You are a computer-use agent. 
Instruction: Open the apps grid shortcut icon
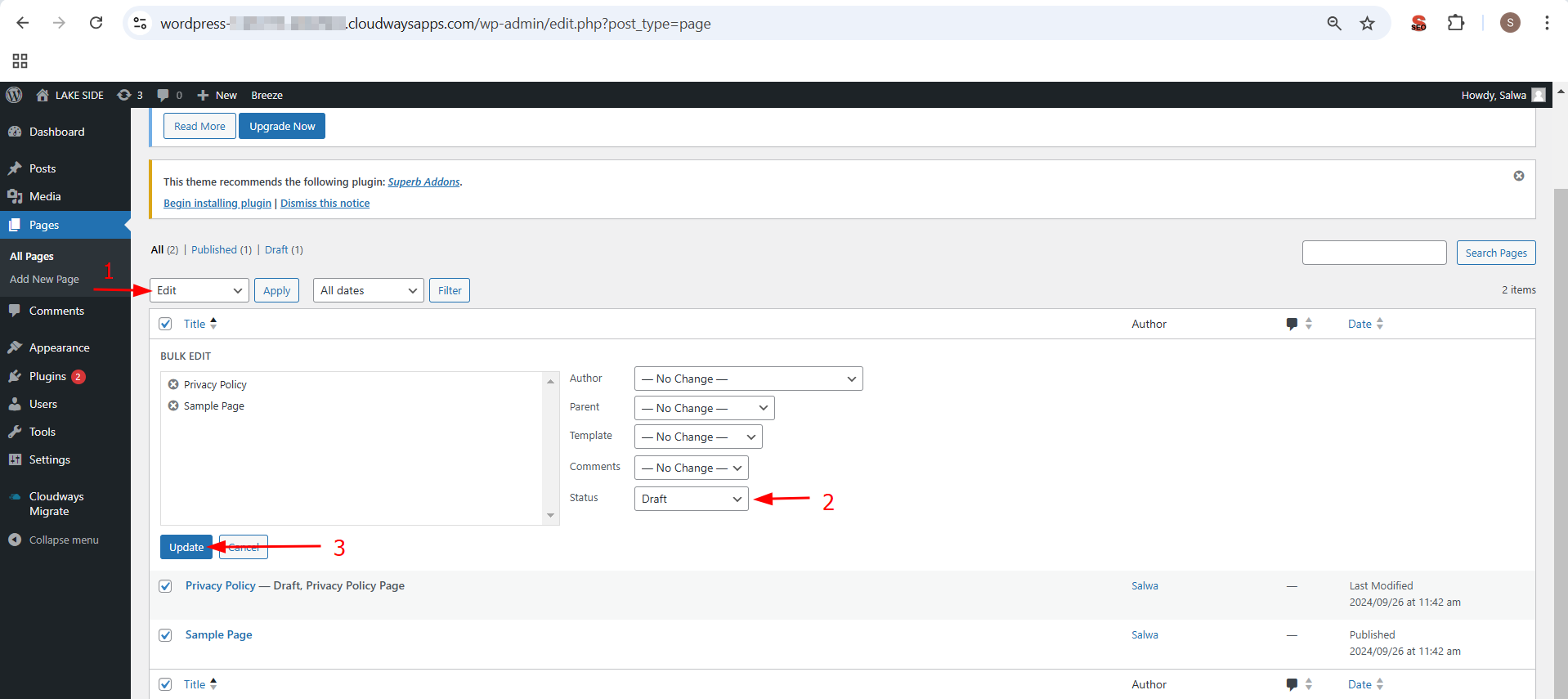click(x=20, y=60)
